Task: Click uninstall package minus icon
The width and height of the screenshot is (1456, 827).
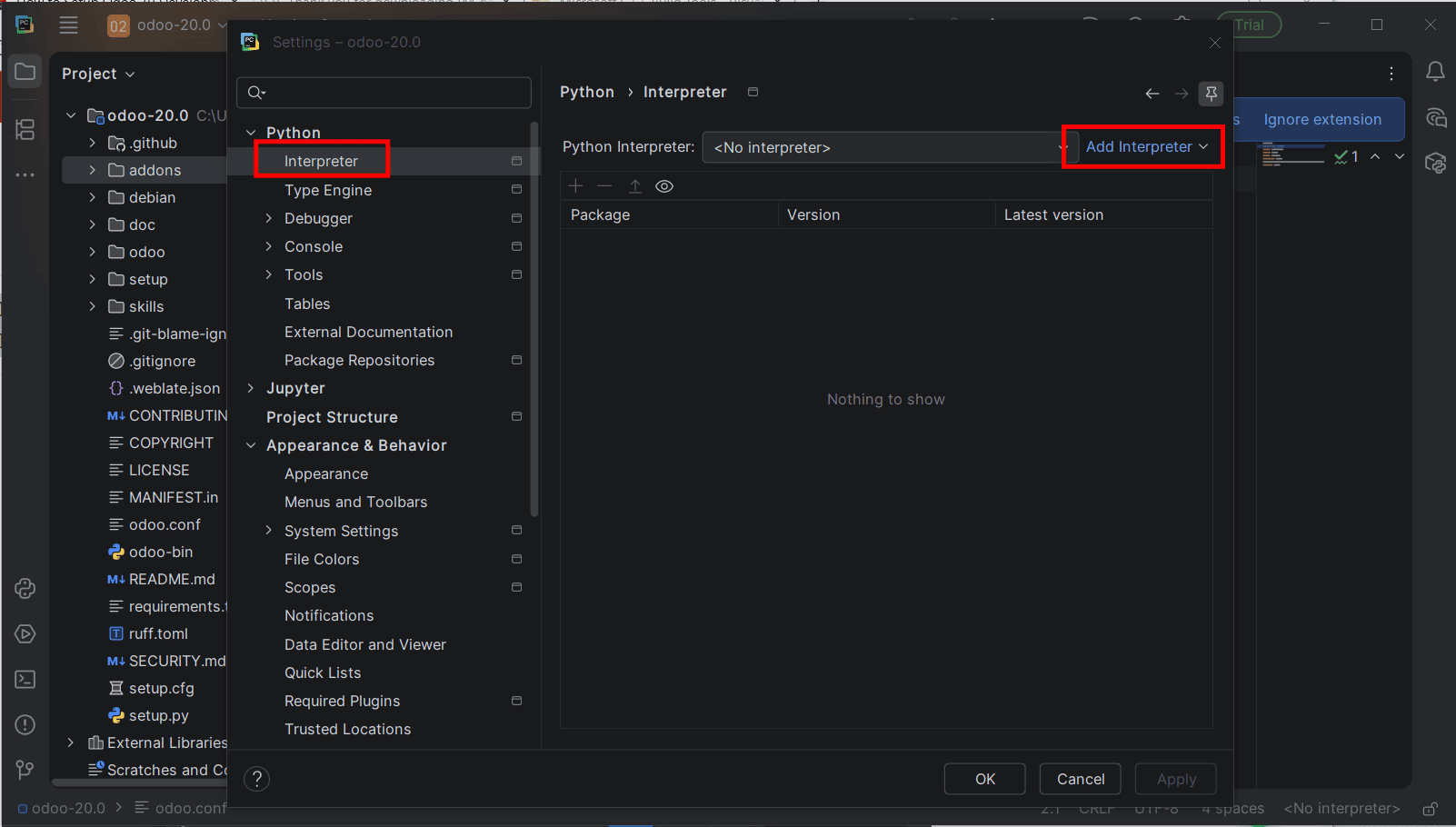Action: click(x=604, y=186)
